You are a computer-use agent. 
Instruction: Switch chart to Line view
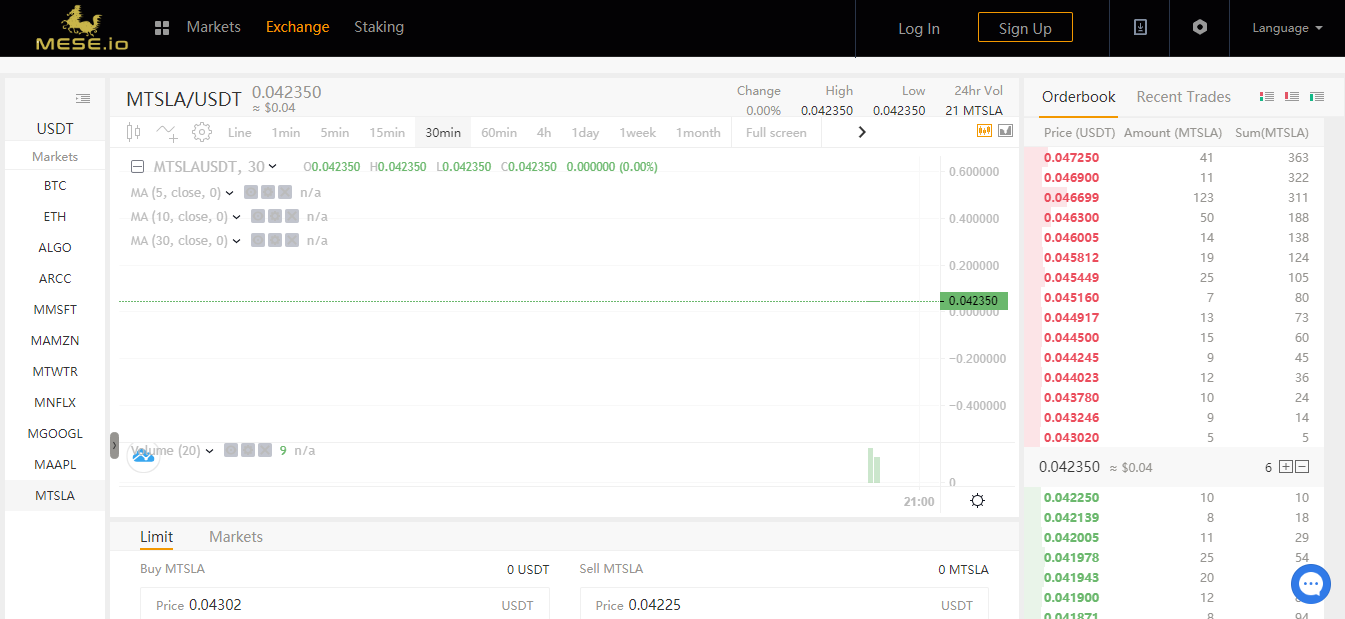pyautogui.click(x=240, y=132)
